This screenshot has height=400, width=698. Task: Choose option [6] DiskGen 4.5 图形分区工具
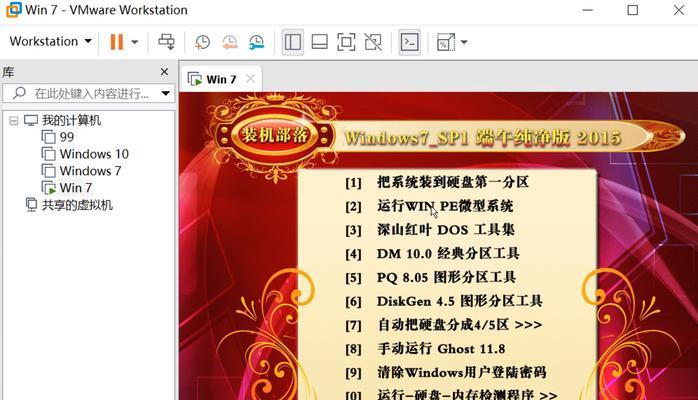pyautogui.click(x=444, y=301)
